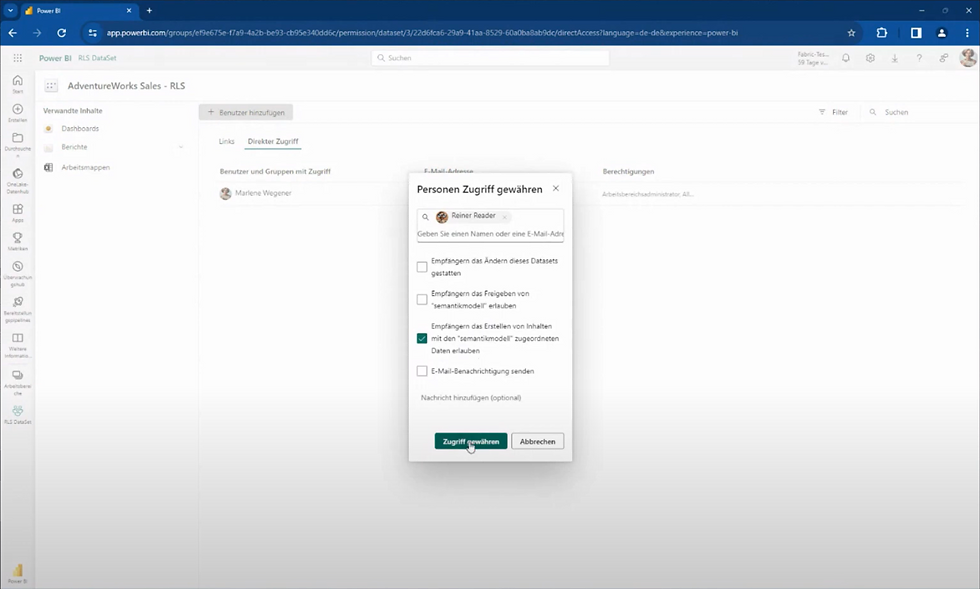Open Chrome three-dot menu
The height and width of the screenshot is (589, 980).
[967, 33]
